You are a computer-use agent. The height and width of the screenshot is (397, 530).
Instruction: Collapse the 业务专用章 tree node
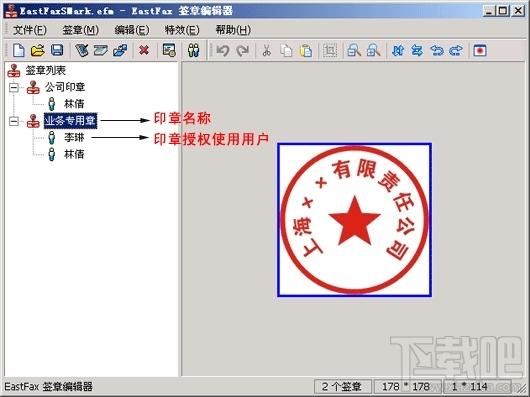coord(14,121)
